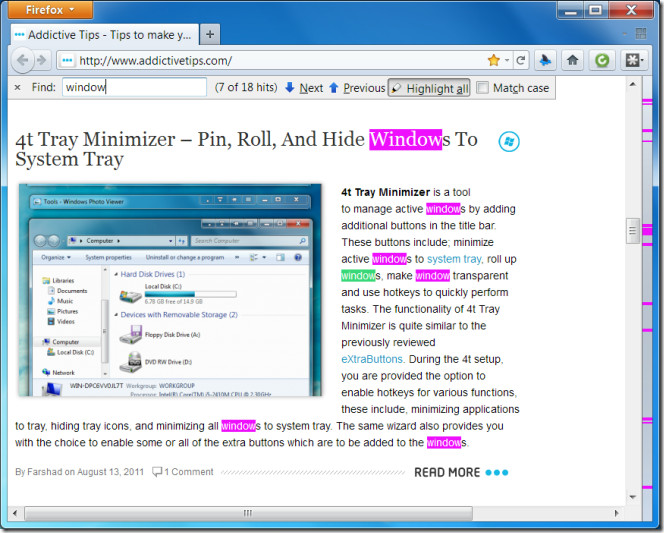
Task: Follow the eXtraButtons link
Action: pos(372,359)
